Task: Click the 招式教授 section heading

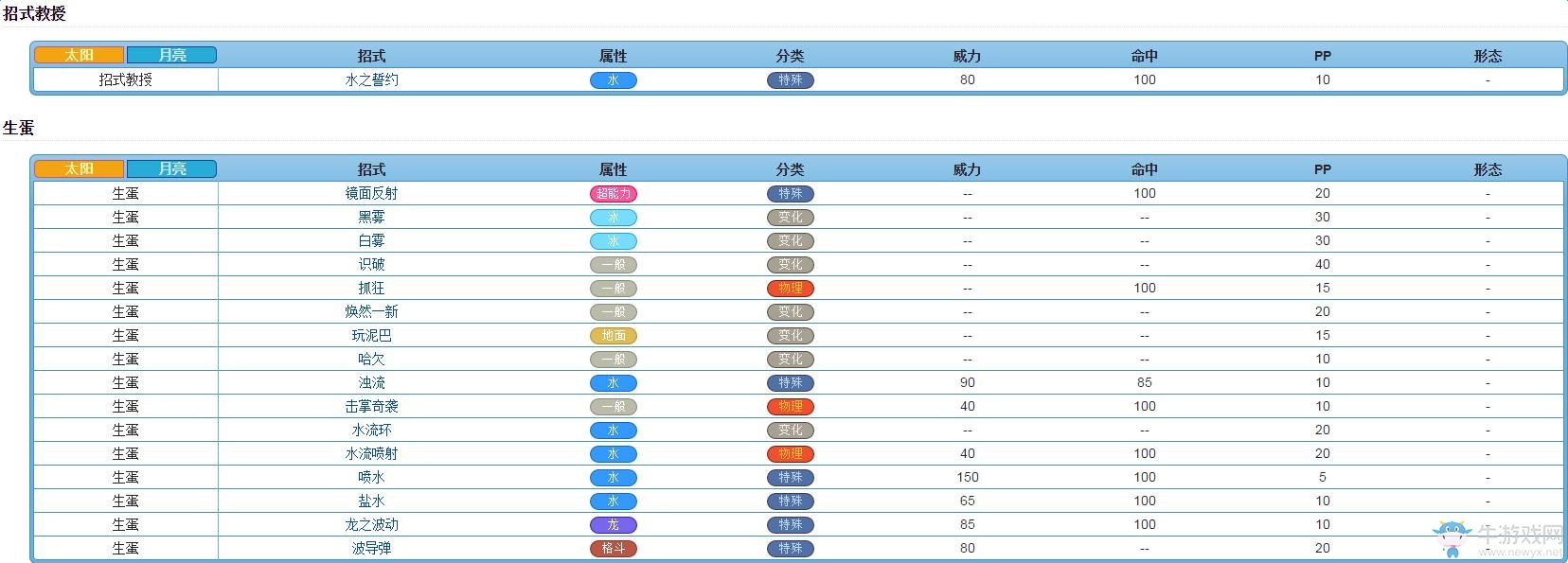Action: click(34, 13)
